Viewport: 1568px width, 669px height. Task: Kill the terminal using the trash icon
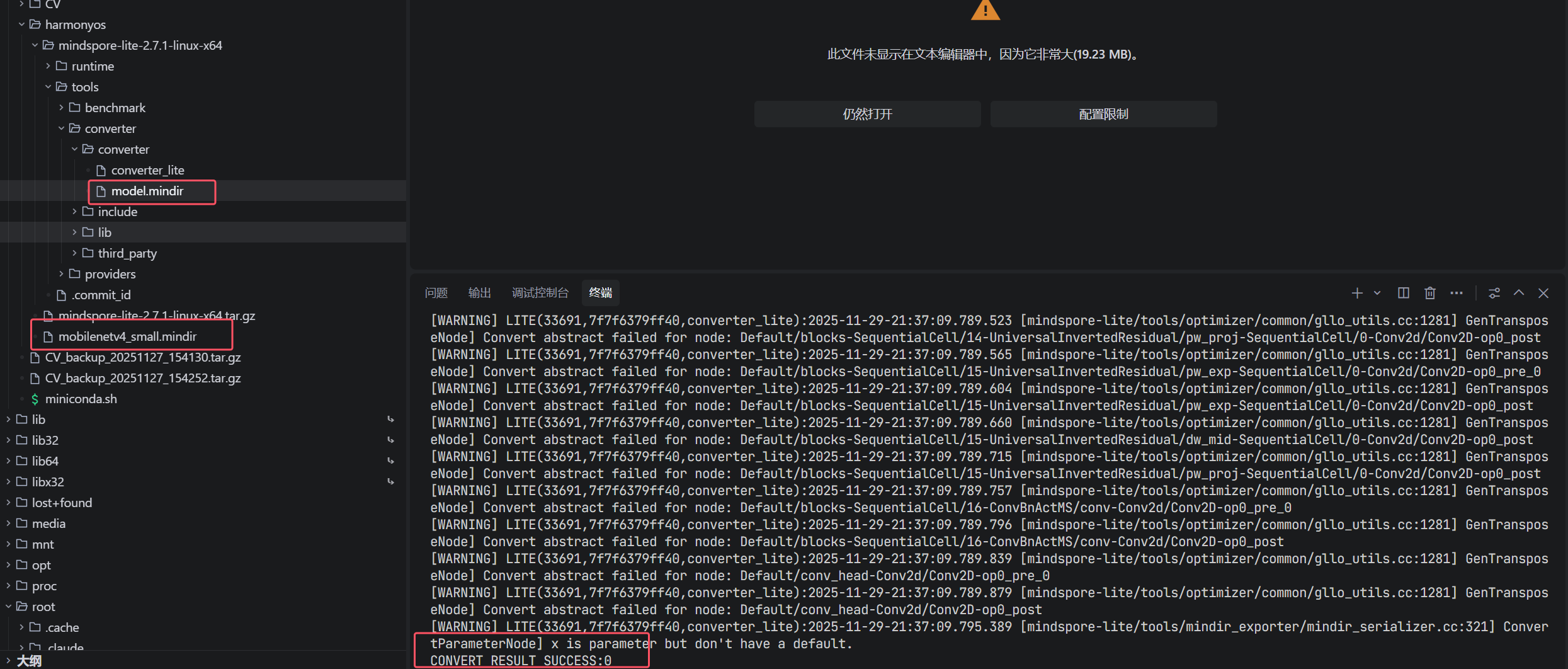click(1429, 293)
